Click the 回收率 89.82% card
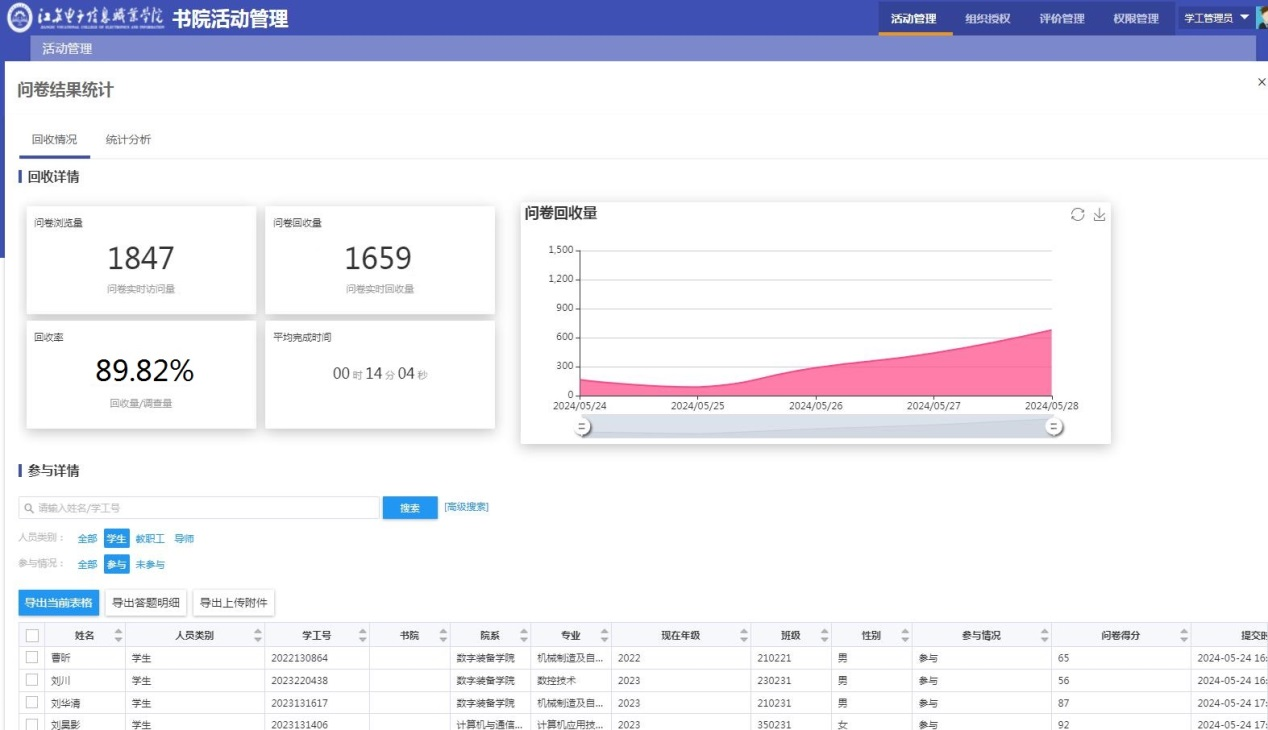This screenshot has height=730, width=1268. (141, 375)
